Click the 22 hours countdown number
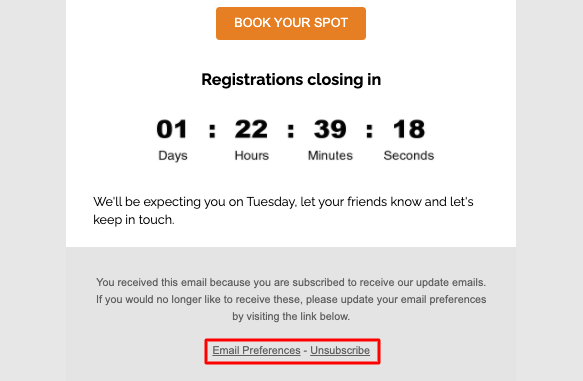The width and height of the screenshot is (583, 381). (251, 129)
